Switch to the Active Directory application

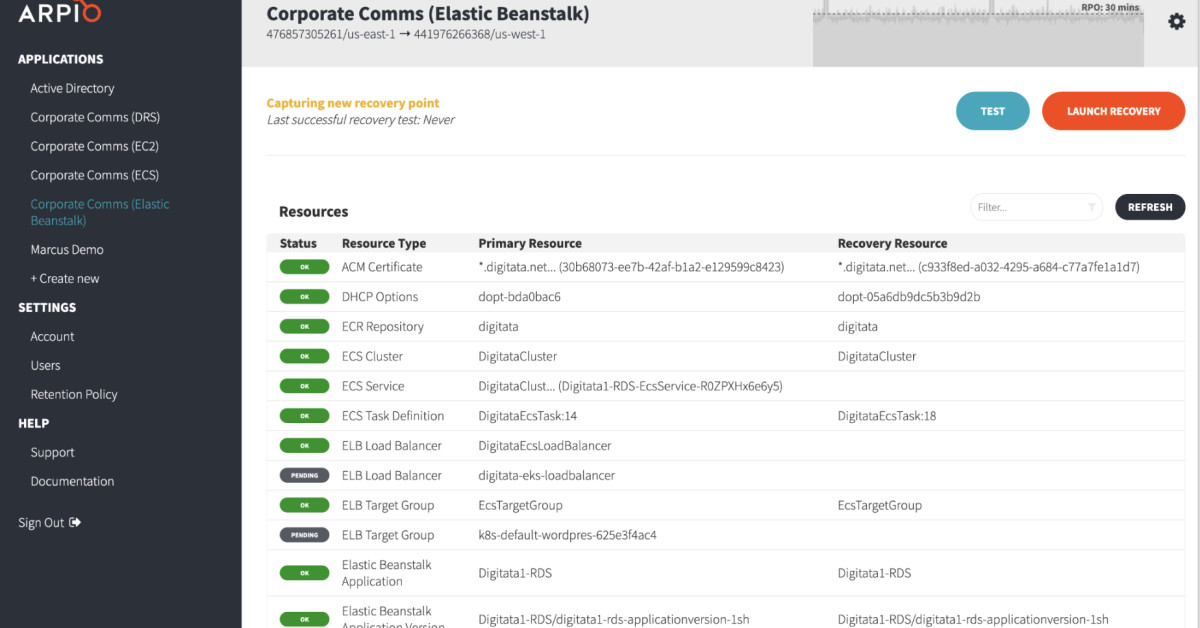click(71, 88)
